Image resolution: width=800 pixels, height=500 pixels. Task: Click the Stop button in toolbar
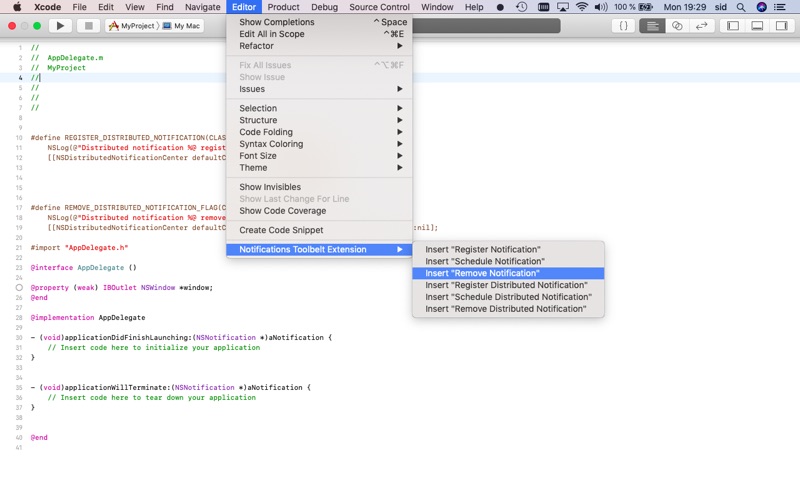[x=89, y=26]
